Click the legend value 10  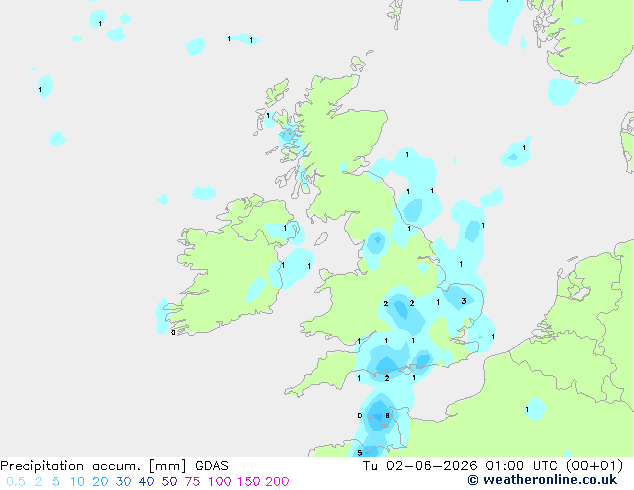tap(77, 482)
